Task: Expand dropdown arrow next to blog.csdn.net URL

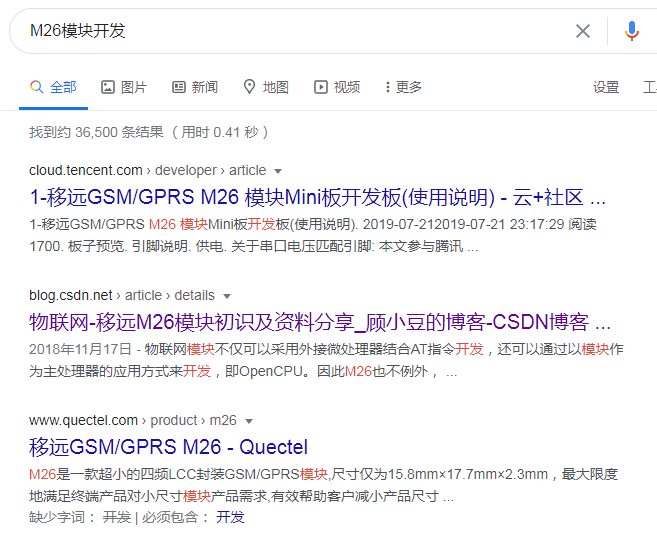Action: (x=227, y=296)
